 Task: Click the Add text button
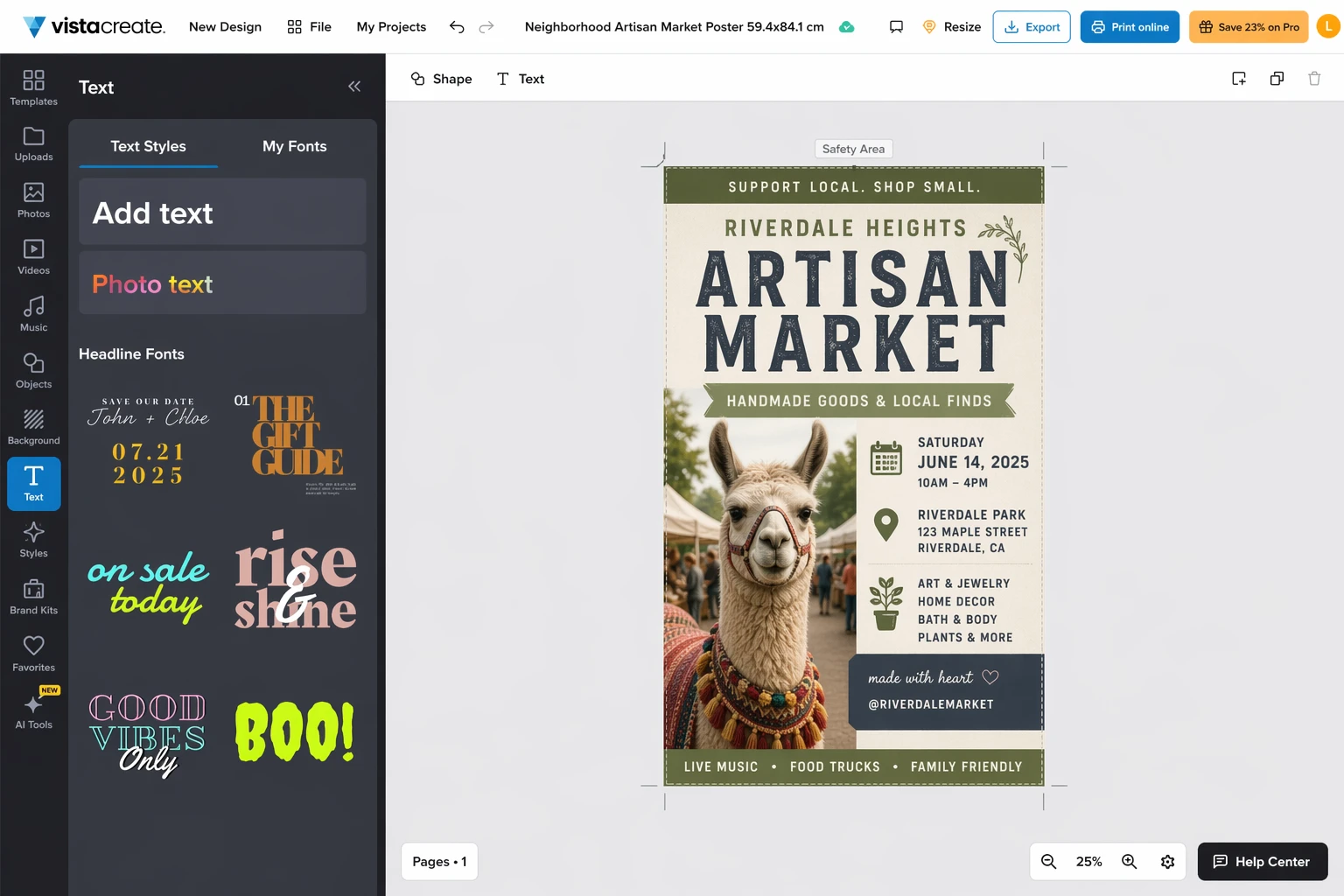coord(222,213)
